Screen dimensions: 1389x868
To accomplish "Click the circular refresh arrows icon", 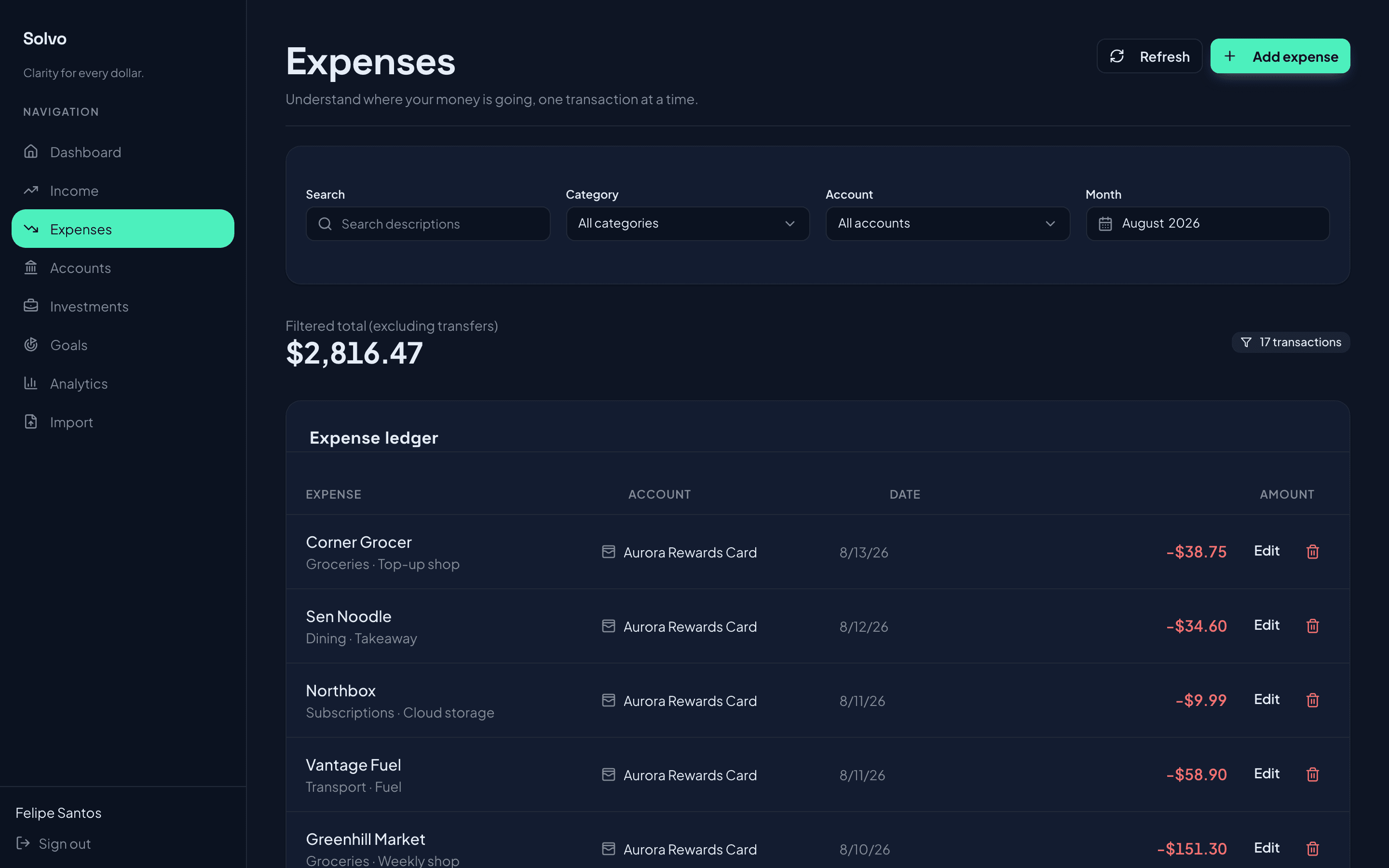I will (1117, 56).
